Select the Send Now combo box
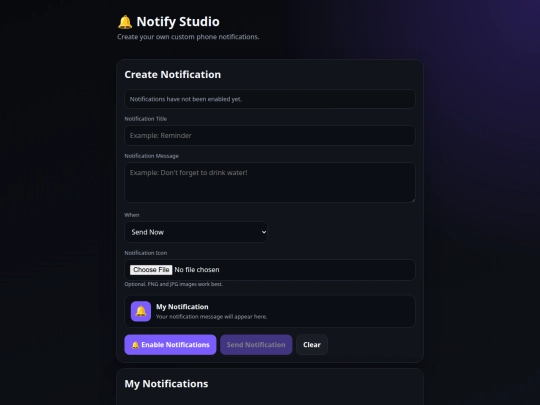Screen dimensions: 540x405 (196, 232)
